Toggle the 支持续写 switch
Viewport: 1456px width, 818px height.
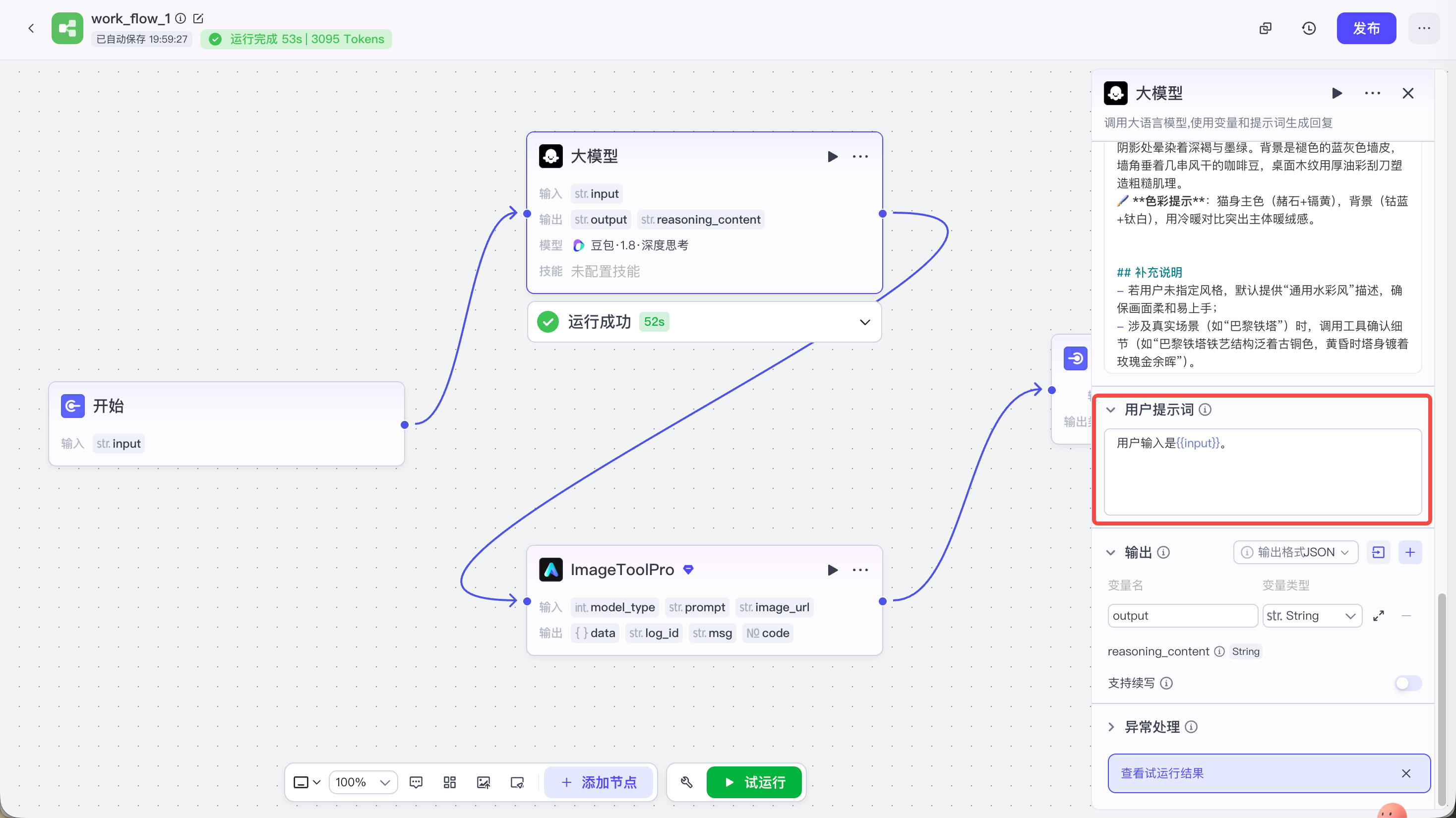coord(1408,683)
